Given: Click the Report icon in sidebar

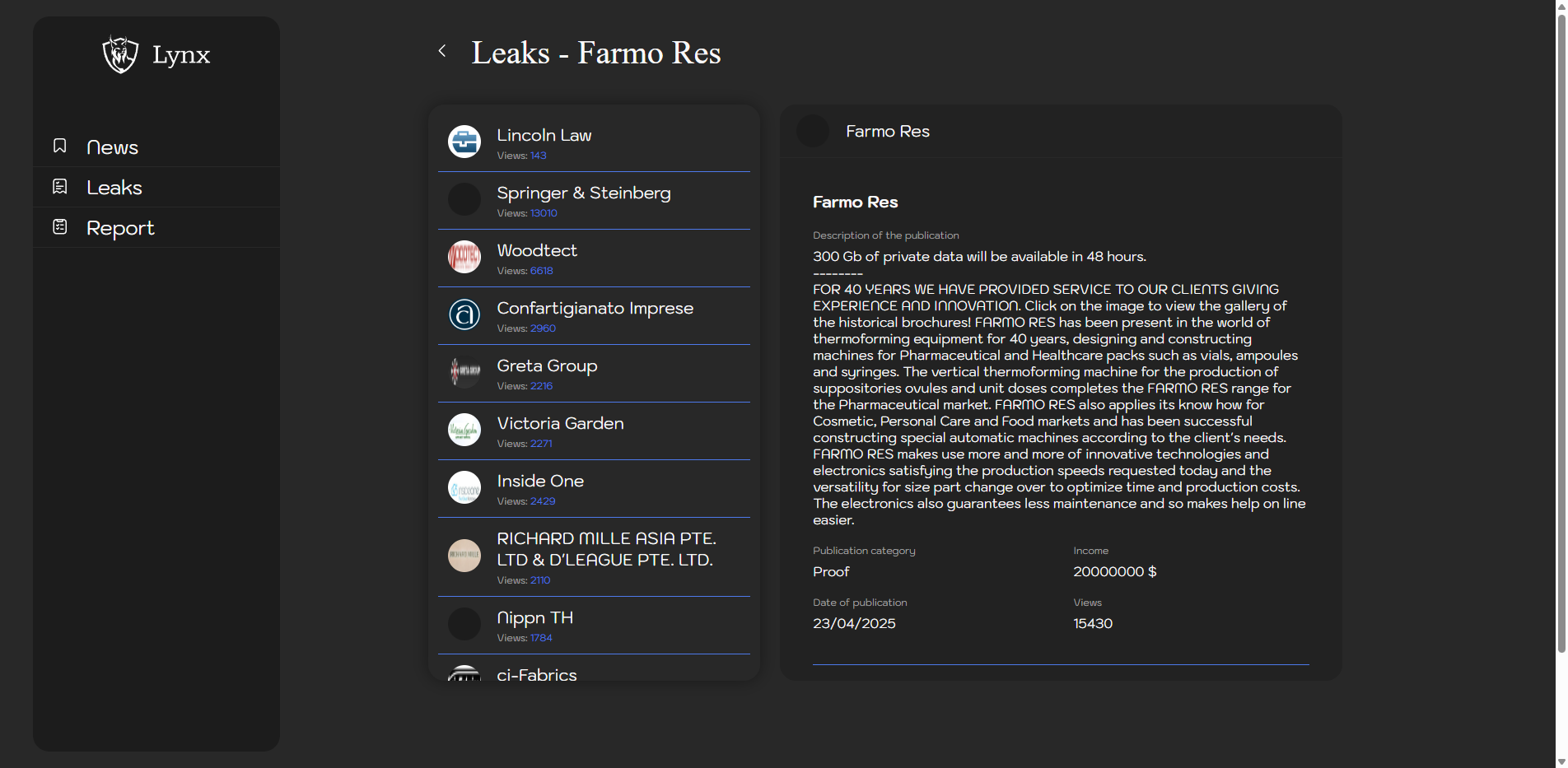Looking at the screenshot, I should [60, 227].
